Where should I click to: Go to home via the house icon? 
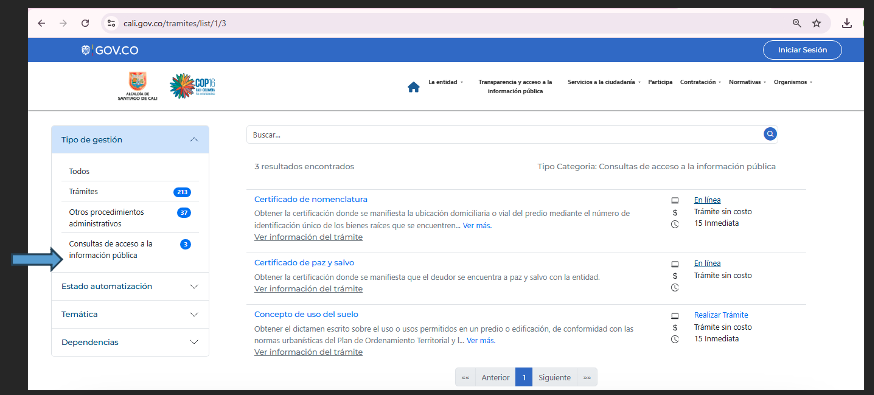click(x=413, y=87)
